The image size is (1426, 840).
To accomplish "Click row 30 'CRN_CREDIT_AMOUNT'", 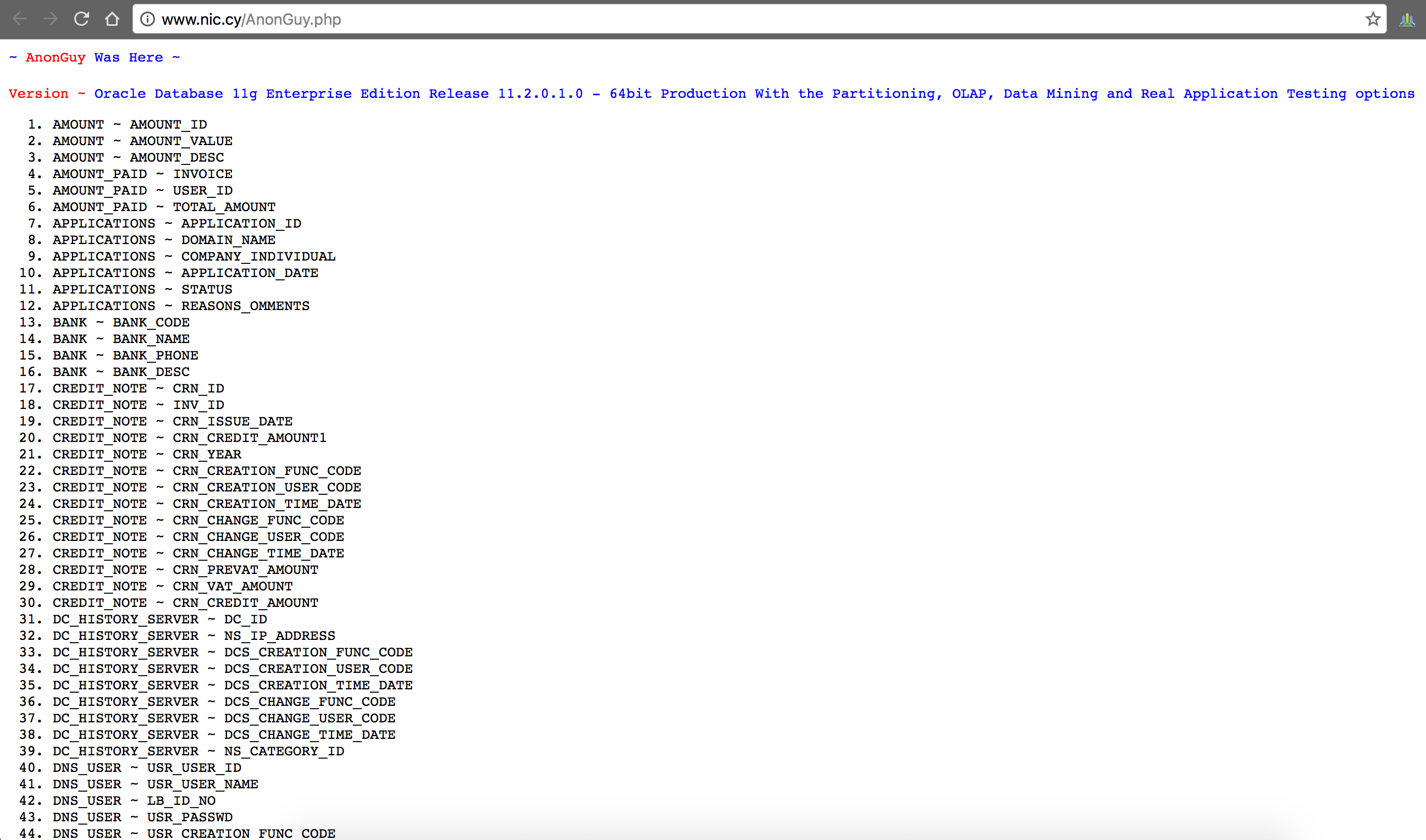I will coord(186,603).
